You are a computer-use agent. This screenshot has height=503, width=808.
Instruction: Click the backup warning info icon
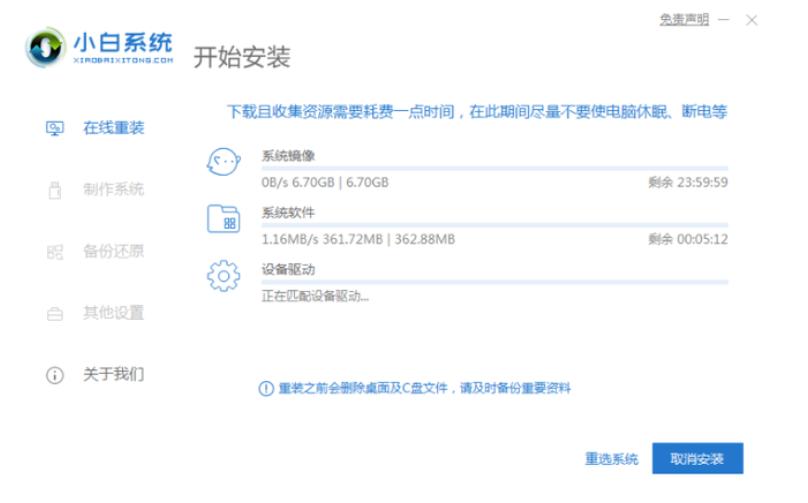(266, 387)
